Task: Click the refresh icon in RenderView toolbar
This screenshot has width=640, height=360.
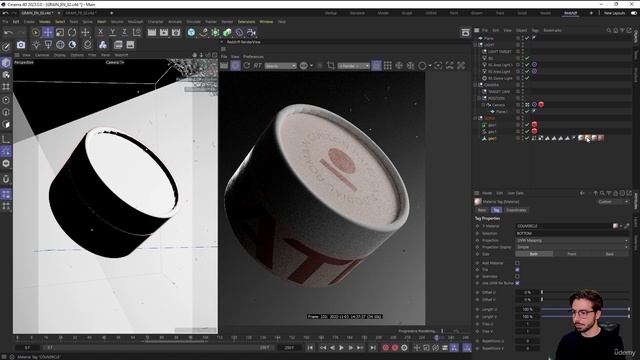Action: click(x=247, y=65)
